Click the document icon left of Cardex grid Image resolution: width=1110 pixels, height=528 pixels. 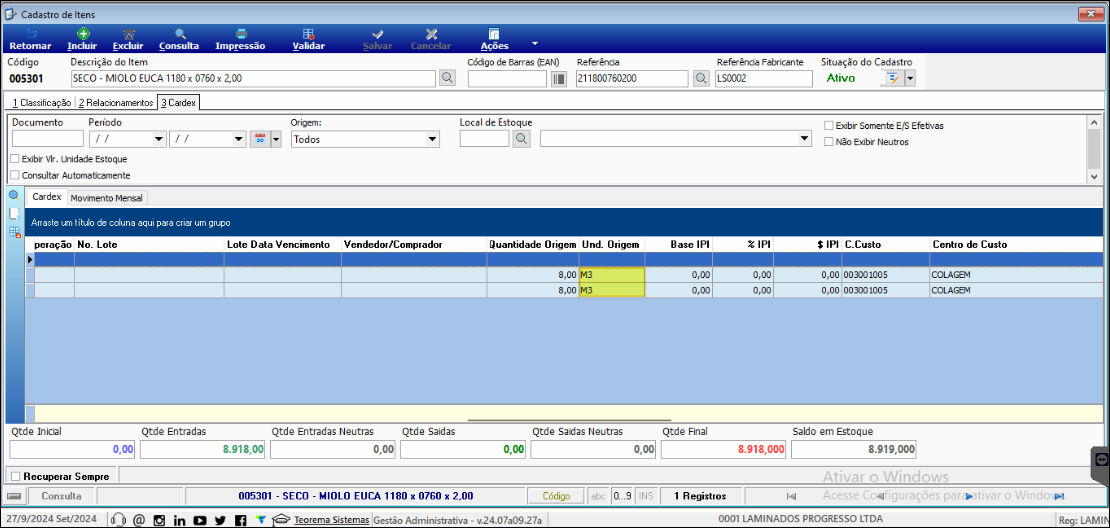pos(13,213)
